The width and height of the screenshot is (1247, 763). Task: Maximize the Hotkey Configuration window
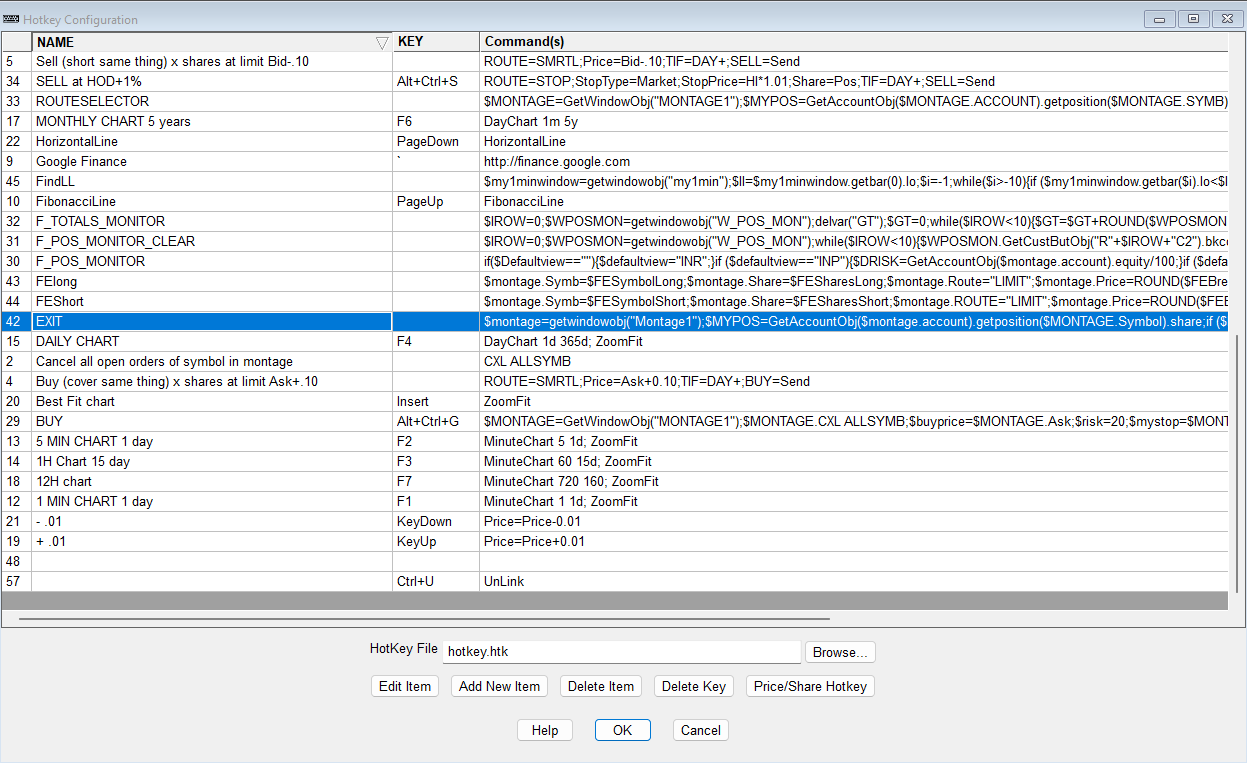(x=1193, y=19)
